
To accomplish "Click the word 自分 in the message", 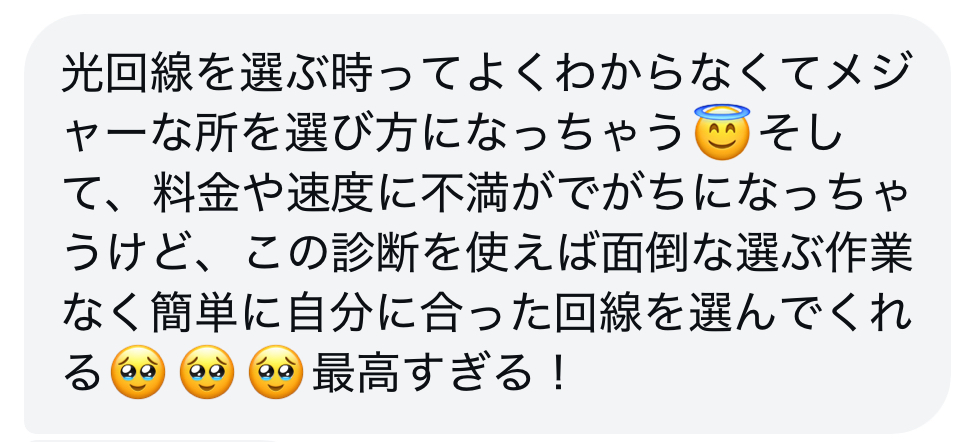I will 331,317.
